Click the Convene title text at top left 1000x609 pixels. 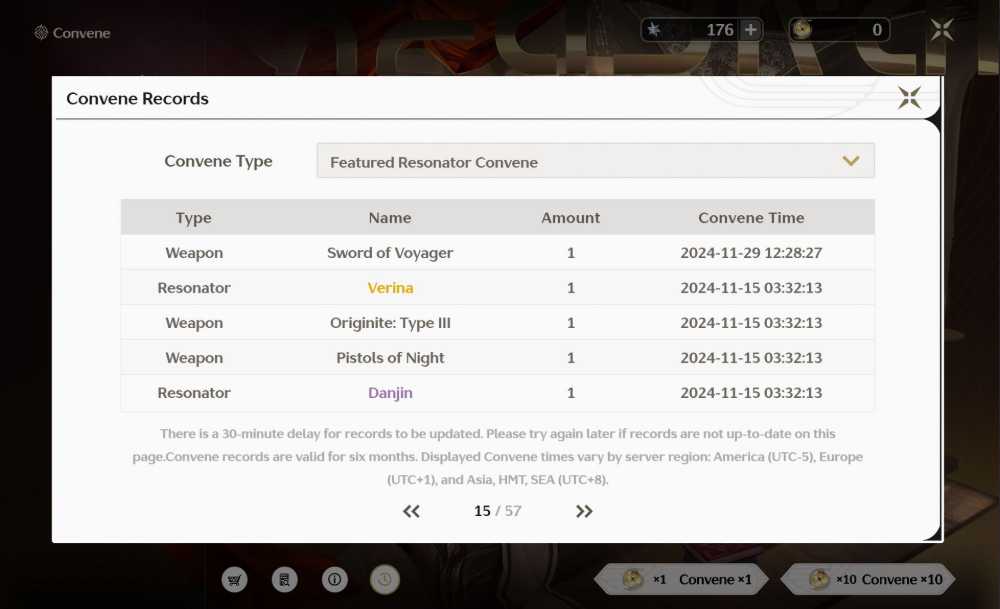[82, 33]
